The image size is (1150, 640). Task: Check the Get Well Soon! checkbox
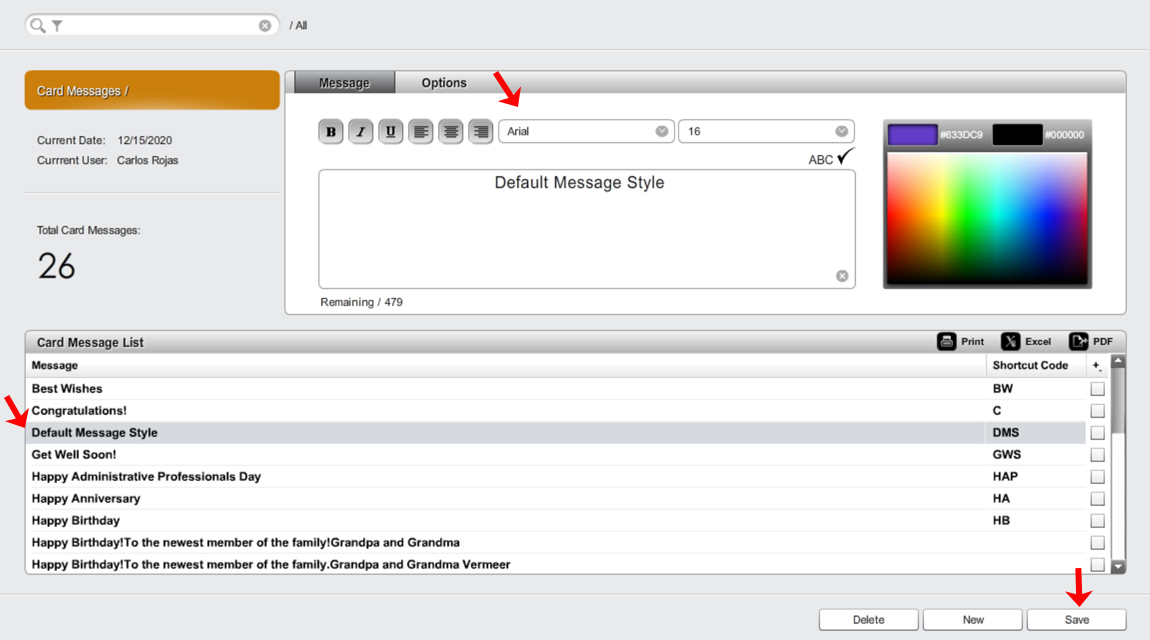tap(1097, 455)
